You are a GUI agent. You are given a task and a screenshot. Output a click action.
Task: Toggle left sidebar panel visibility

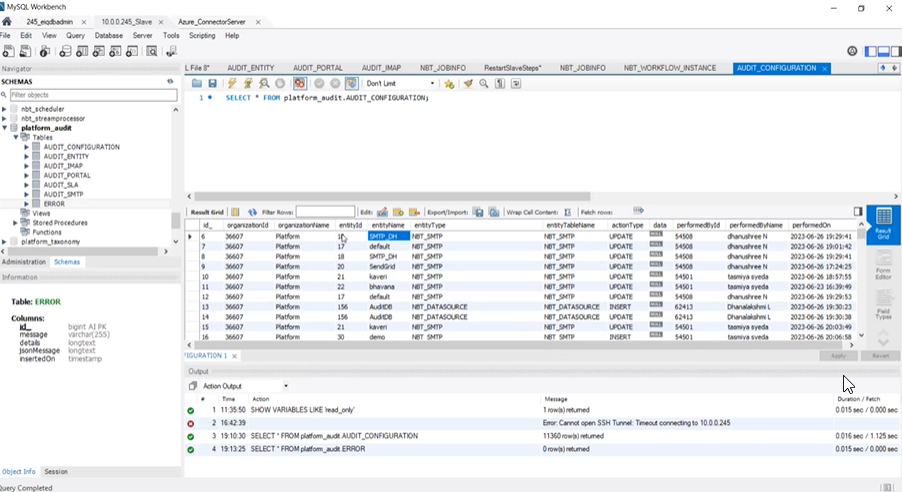pos(871,51)
